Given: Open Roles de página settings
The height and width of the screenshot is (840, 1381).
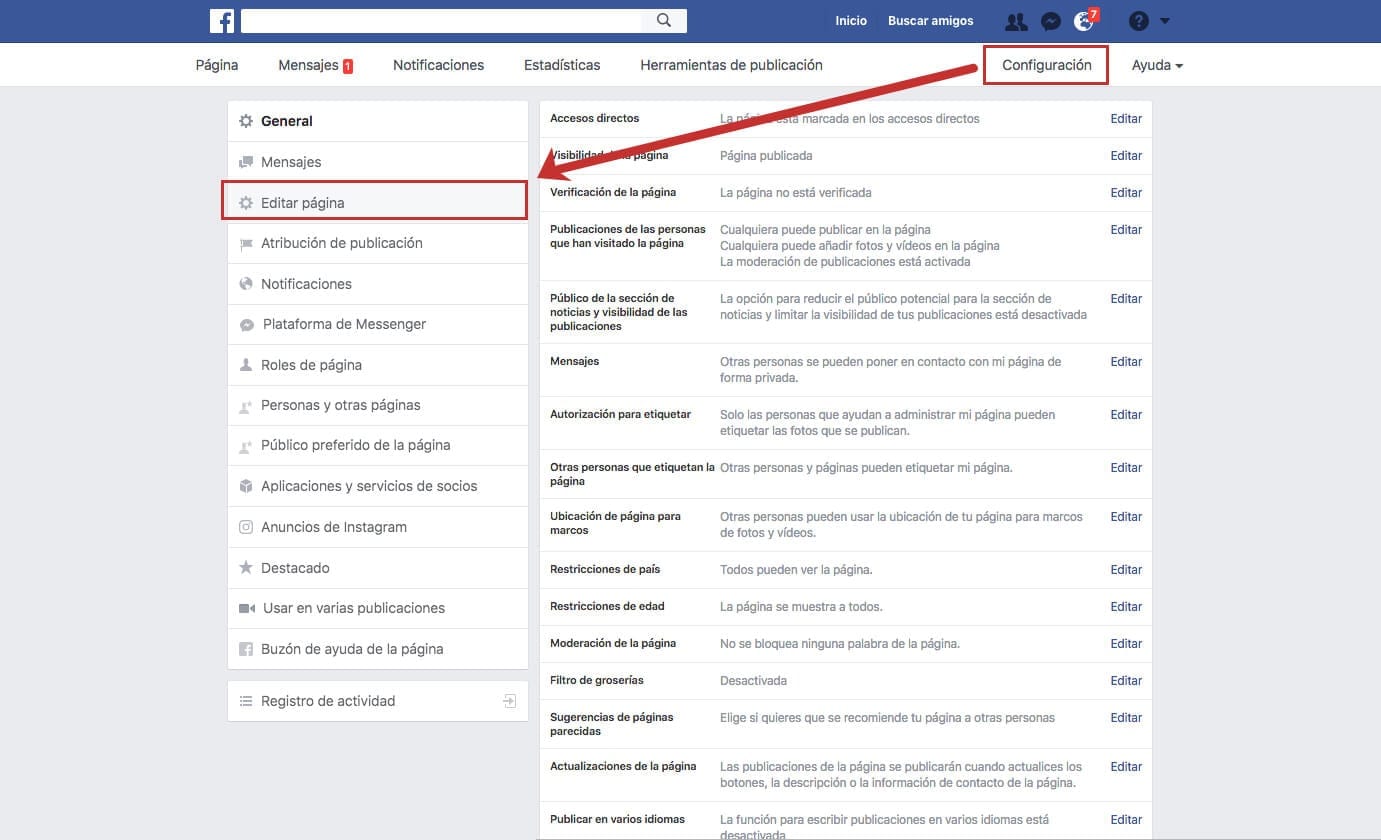Looking at the screenshot, I should tap(311, 365).
